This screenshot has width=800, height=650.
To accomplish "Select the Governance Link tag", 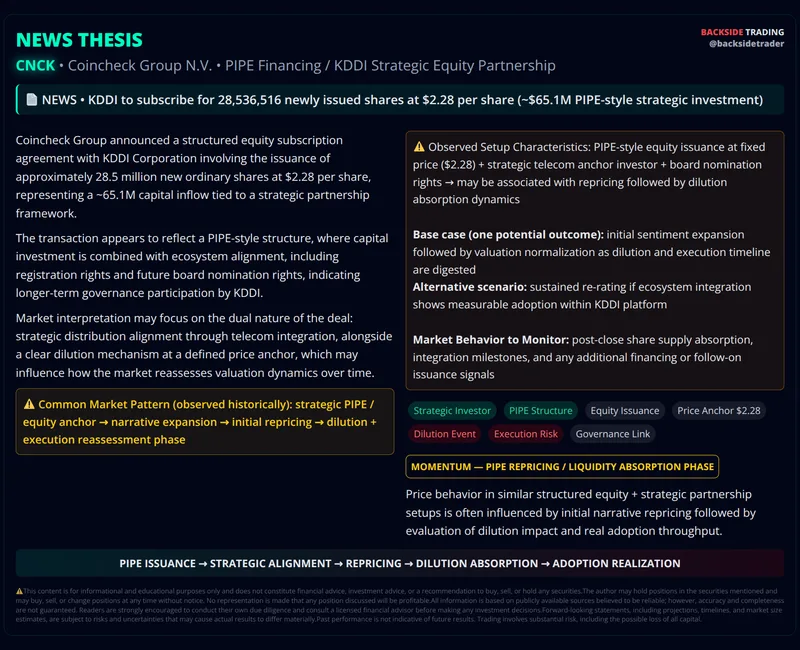I will [613, 434].
